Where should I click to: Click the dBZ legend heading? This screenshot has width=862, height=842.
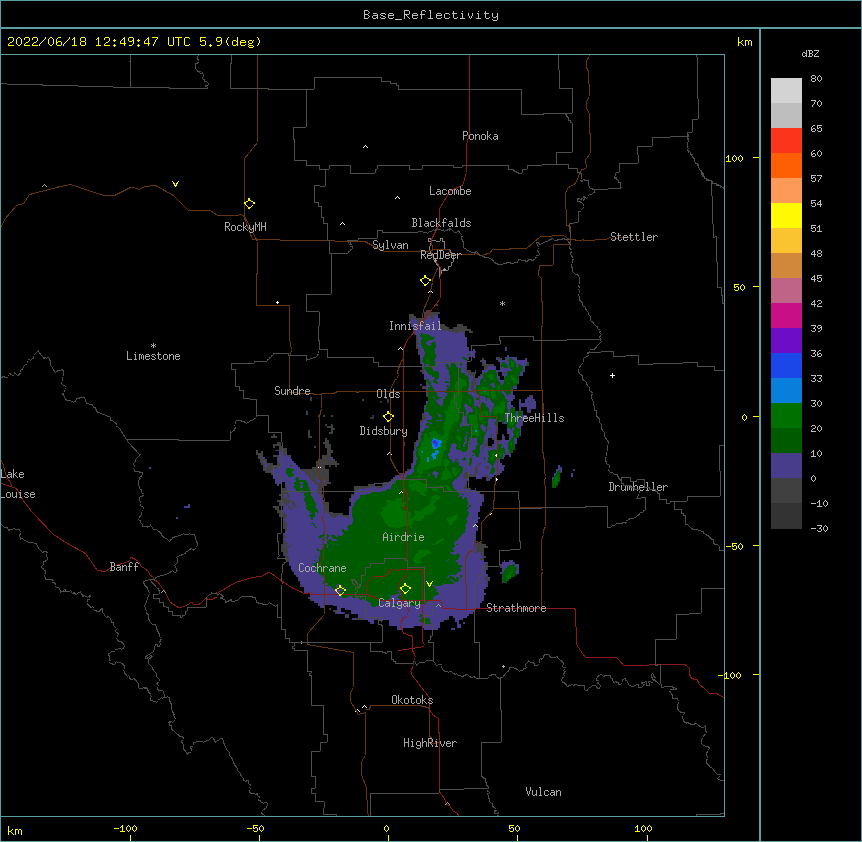pos(810,53)
